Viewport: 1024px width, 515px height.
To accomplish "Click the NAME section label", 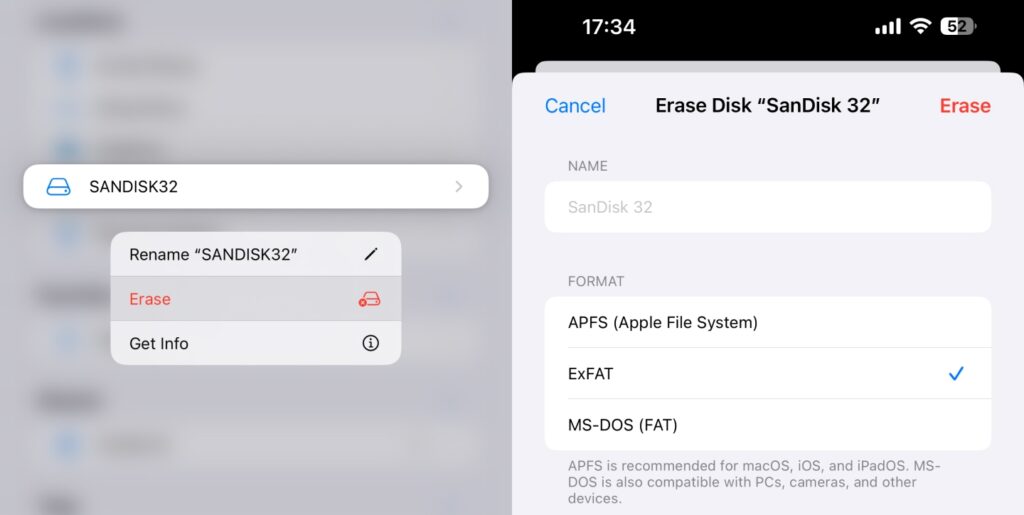I will tap(588, 166).
